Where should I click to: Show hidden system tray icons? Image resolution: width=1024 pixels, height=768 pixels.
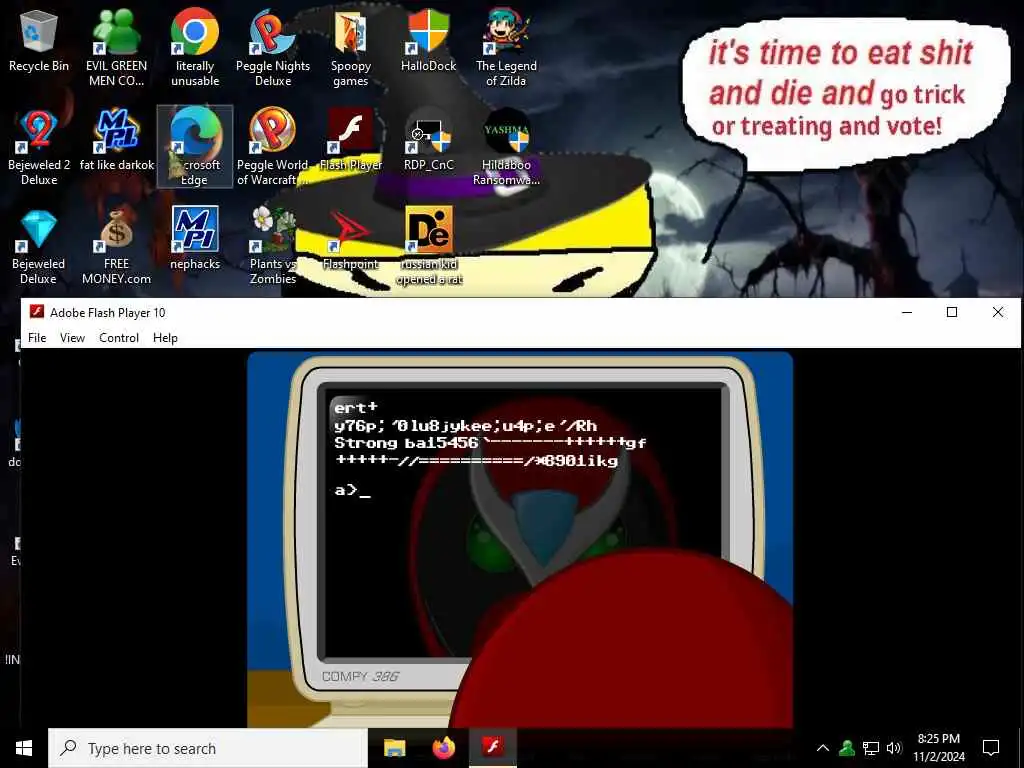pos(823,748)
